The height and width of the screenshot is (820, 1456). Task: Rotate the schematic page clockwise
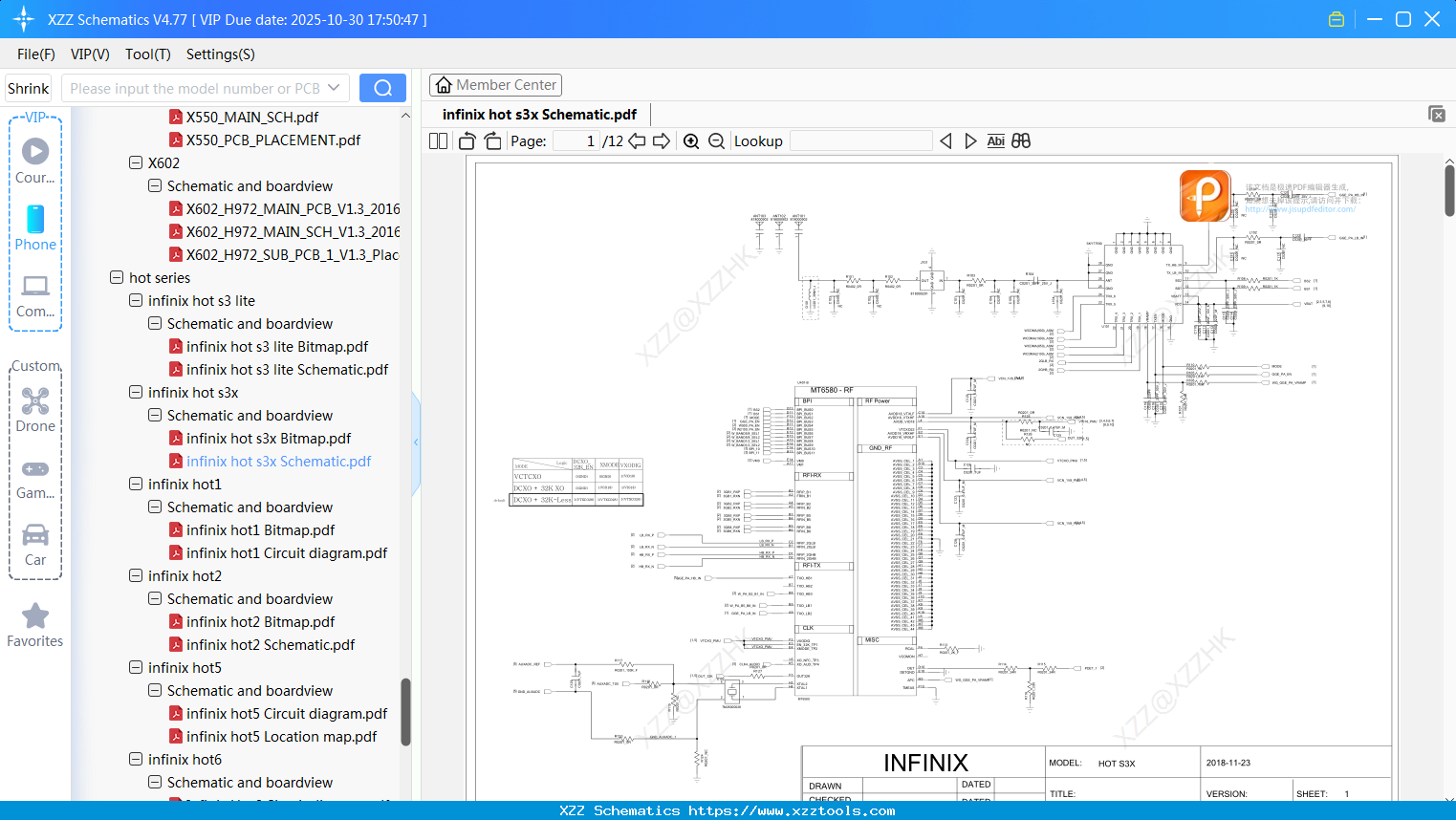492,140
